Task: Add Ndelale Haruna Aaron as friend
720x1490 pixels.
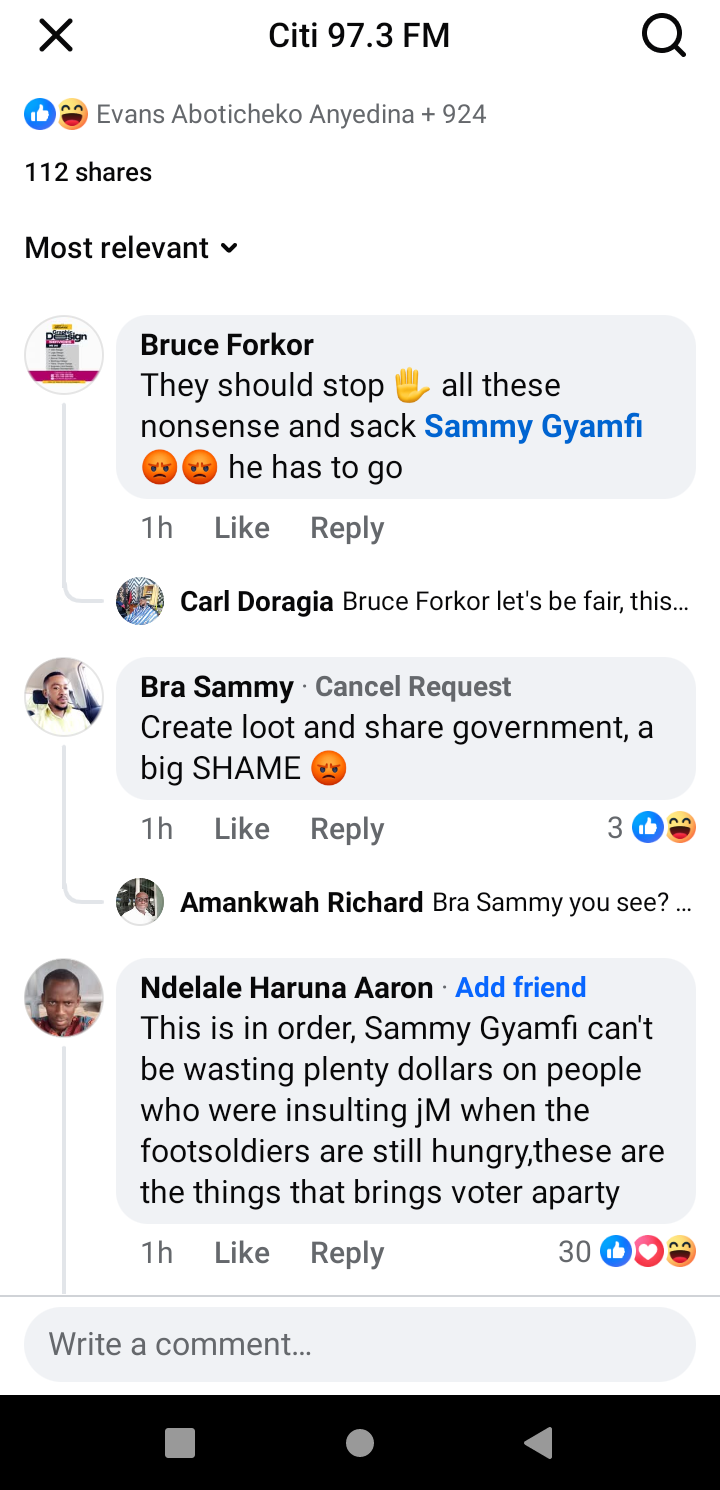Action: [521, 988]
